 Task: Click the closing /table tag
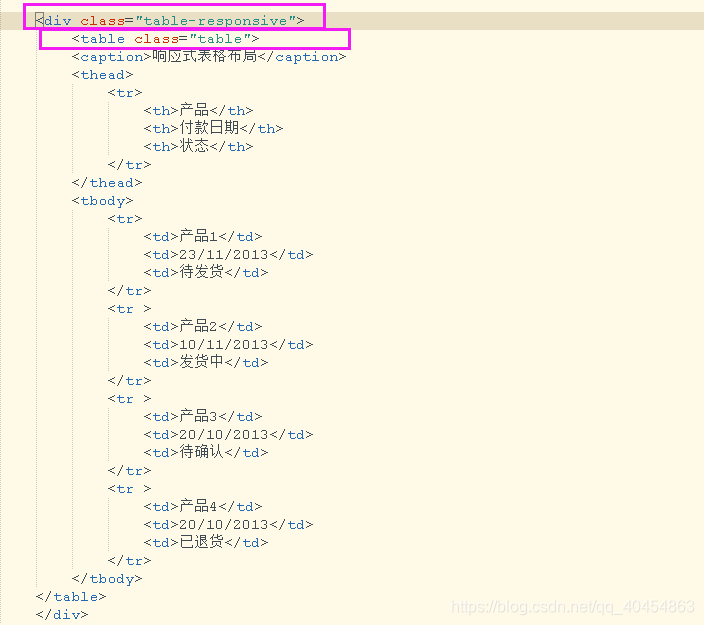point(71,597)
